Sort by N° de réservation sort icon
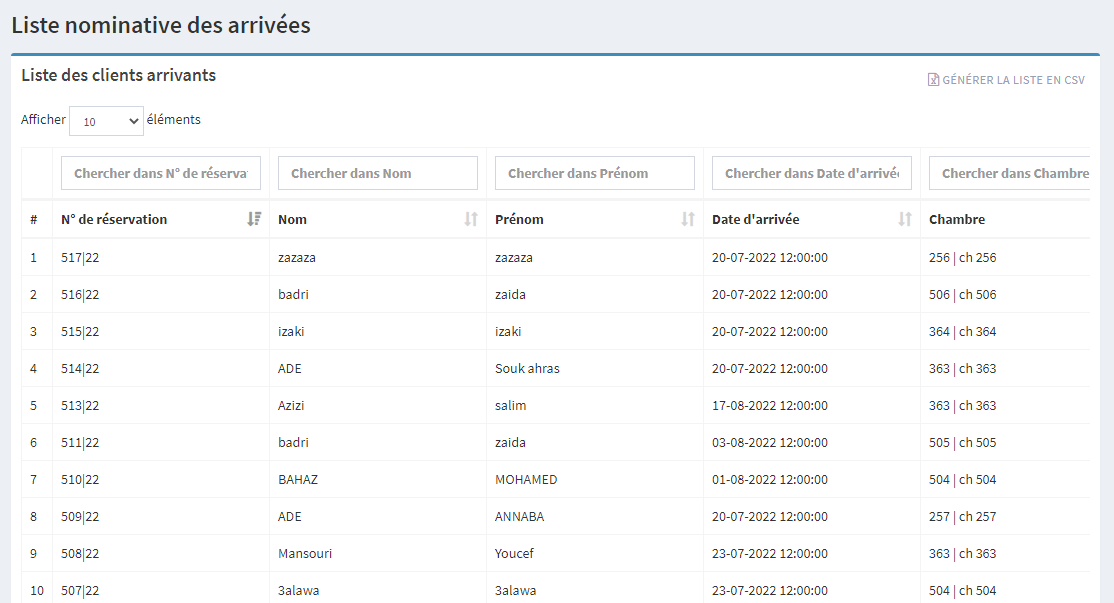The height and width of the screenshot is (603, 1114). point(254,219)
